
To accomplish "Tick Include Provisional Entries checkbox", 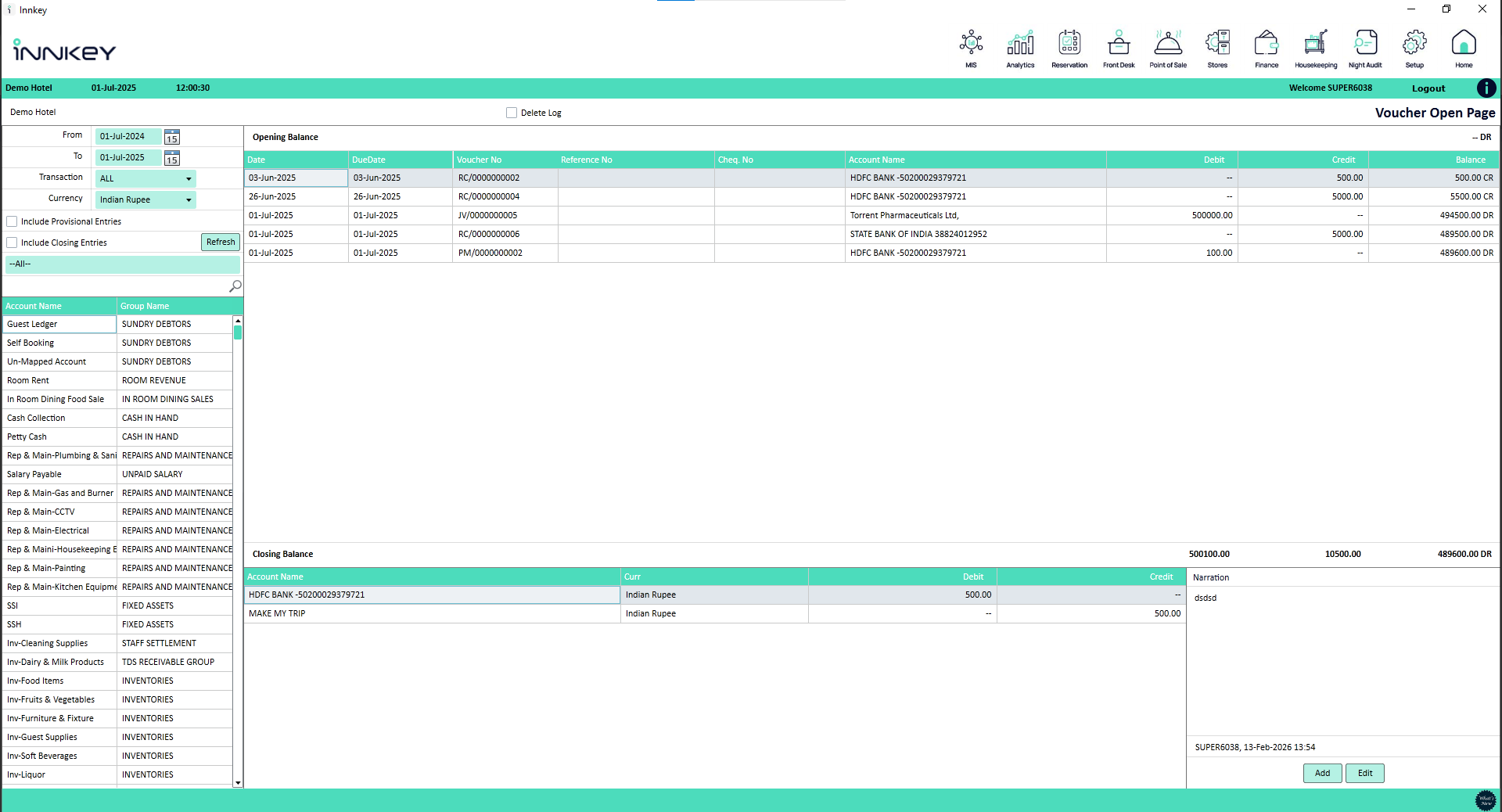I will (x=12, y=221).
